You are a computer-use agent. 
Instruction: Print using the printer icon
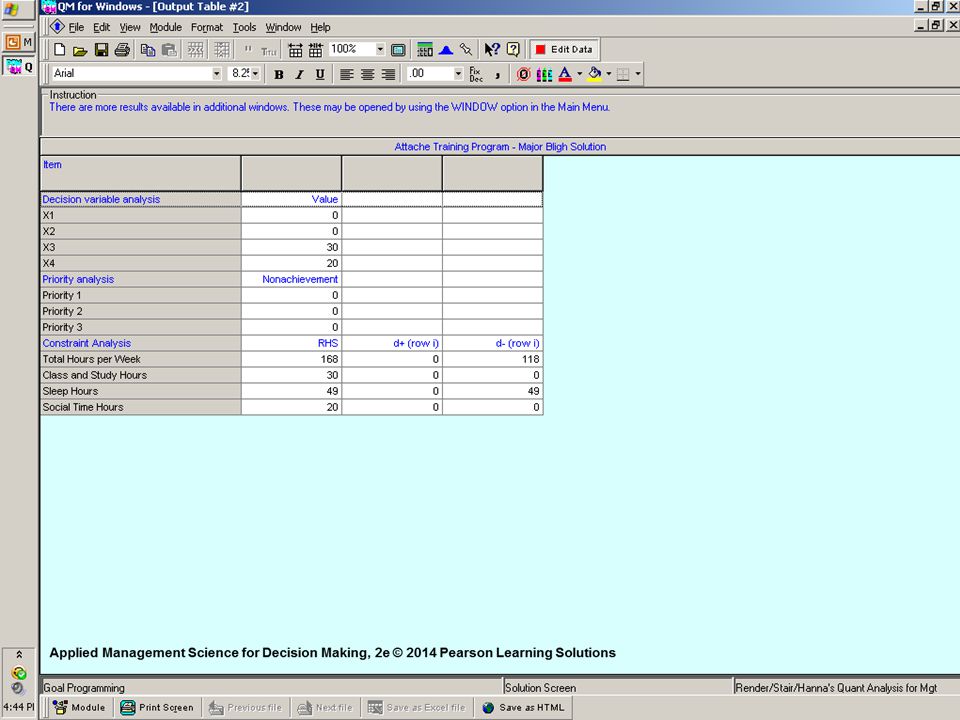[x=122, y=50]
